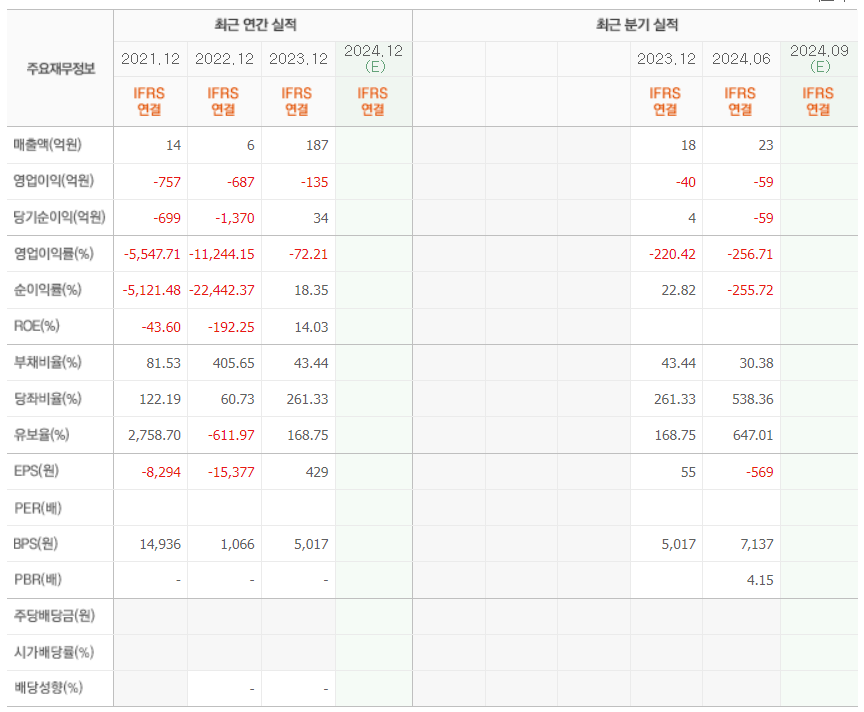
Task: Click the 23 quarterly revenue value
Action: 766,145
